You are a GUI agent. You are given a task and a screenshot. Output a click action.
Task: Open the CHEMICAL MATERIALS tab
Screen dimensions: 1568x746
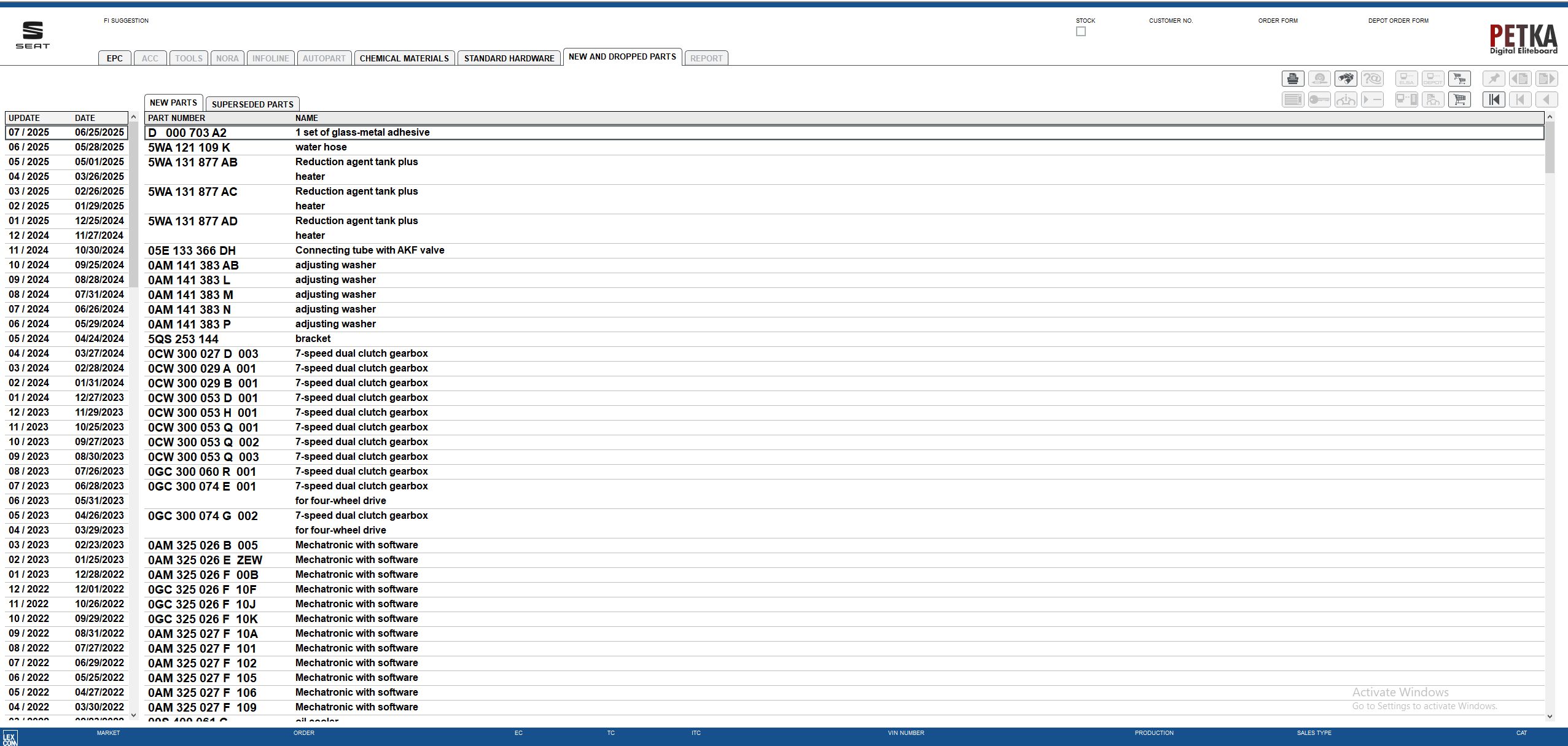tap(404, 58)
